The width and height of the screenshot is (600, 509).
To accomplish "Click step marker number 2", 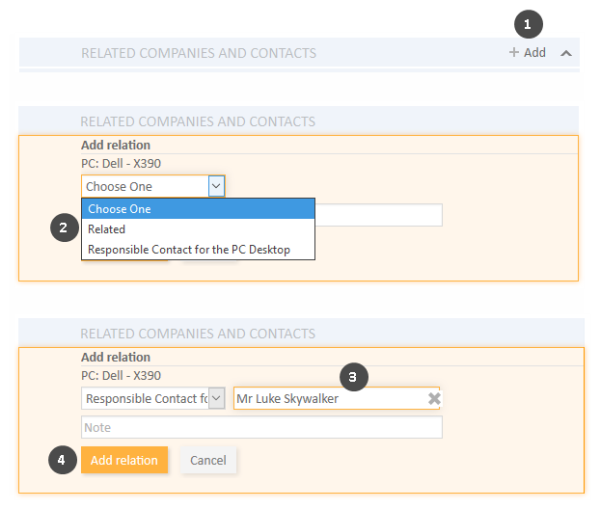I will pos(64,228).
